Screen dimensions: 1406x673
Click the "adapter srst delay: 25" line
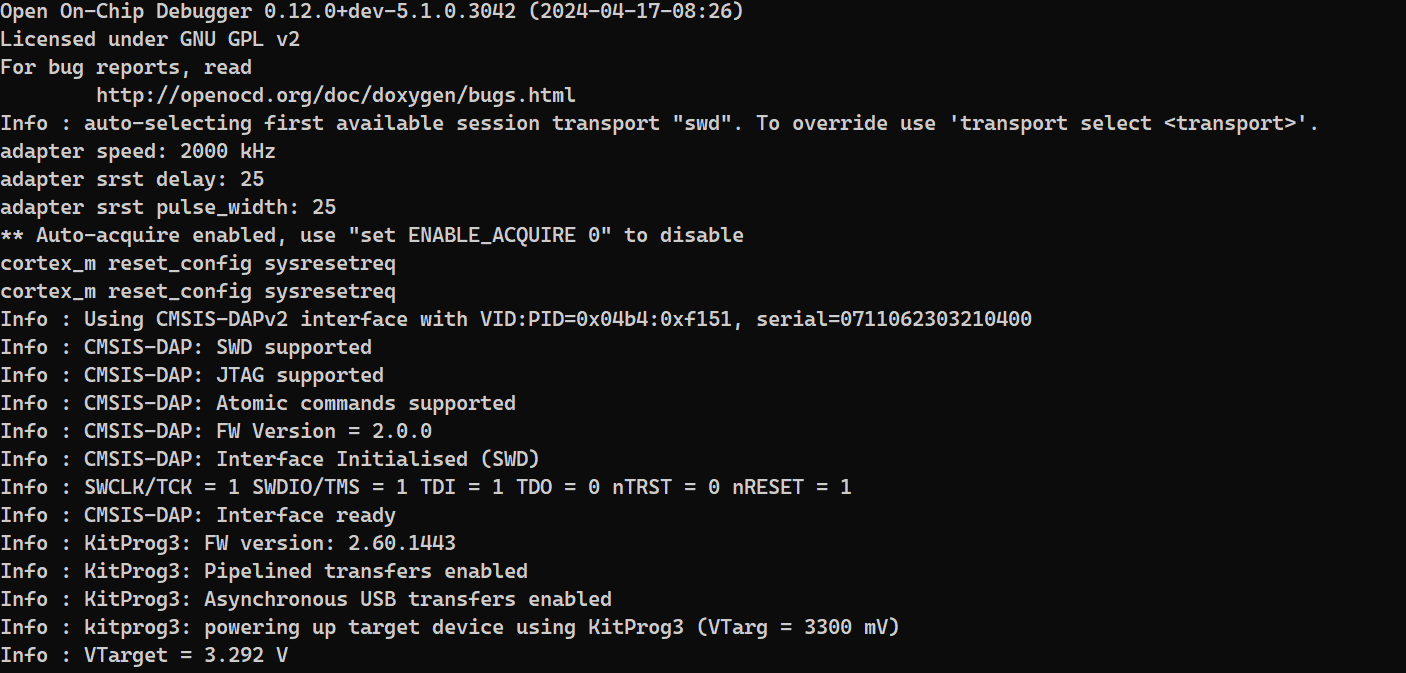pos(132,180)
